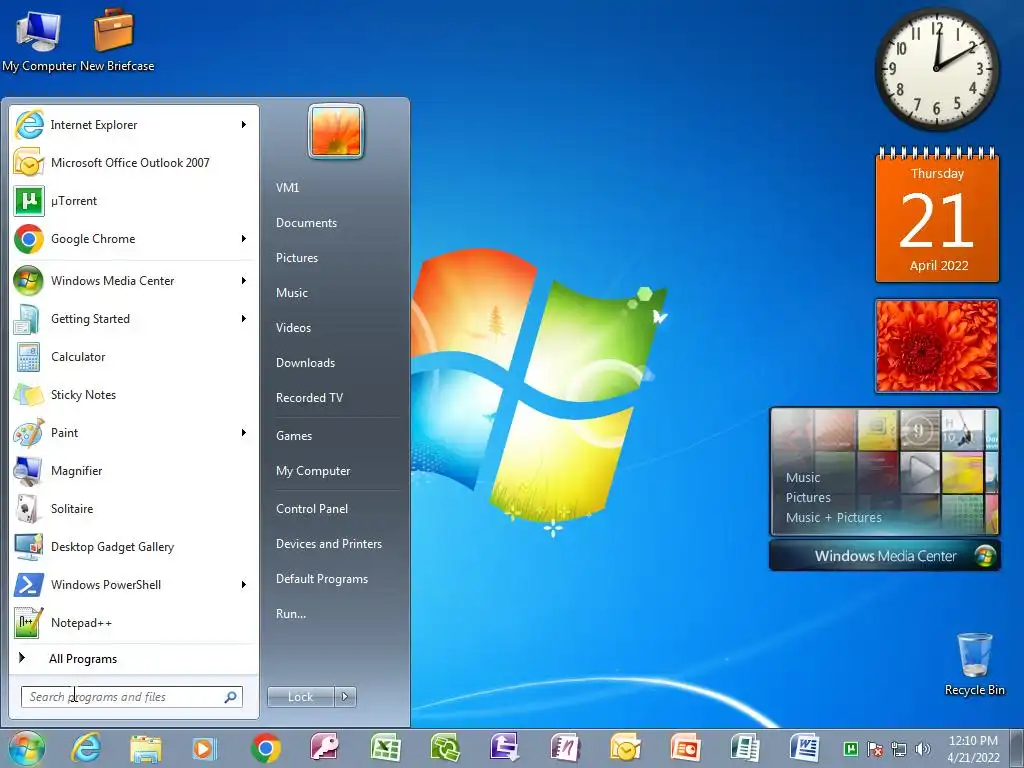Open Internet Explorer from the taskbar

tap(86, 748)
